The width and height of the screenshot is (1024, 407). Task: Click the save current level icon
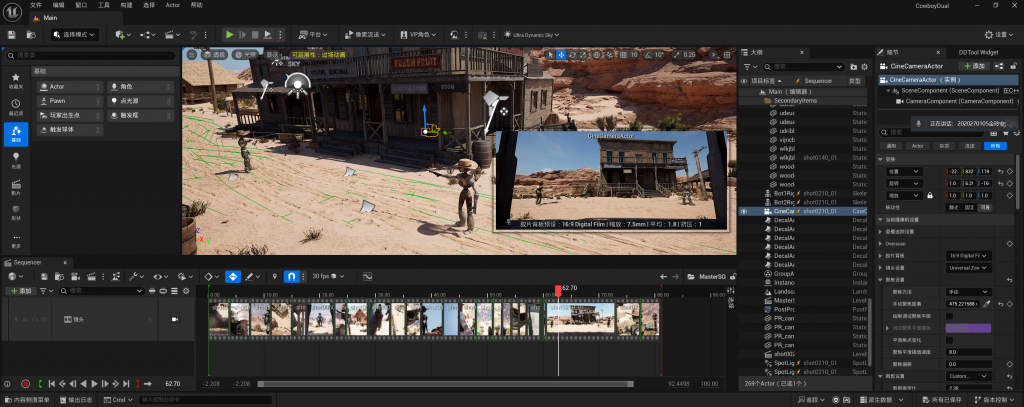[10, 34]
